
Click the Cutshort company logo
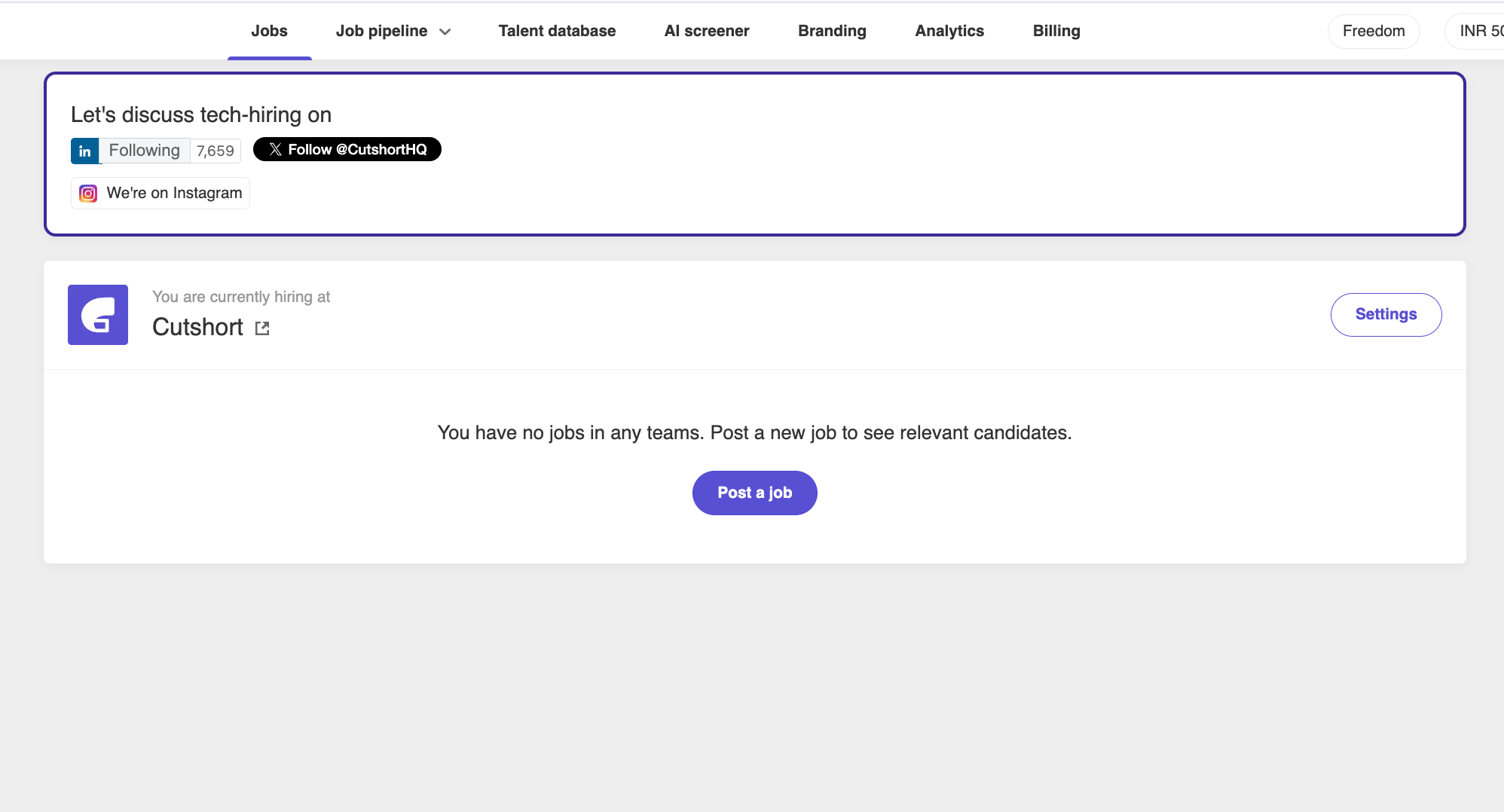[98, 315]
